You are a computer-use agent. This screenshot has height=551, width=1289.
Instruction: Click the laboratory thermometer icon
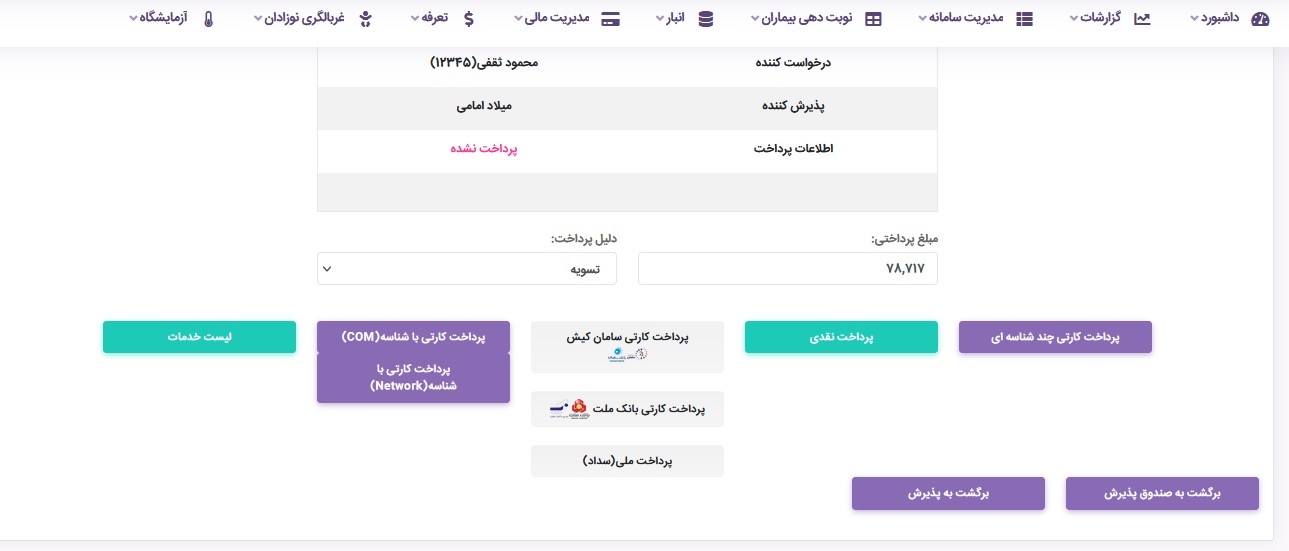[x=209, y=19]
